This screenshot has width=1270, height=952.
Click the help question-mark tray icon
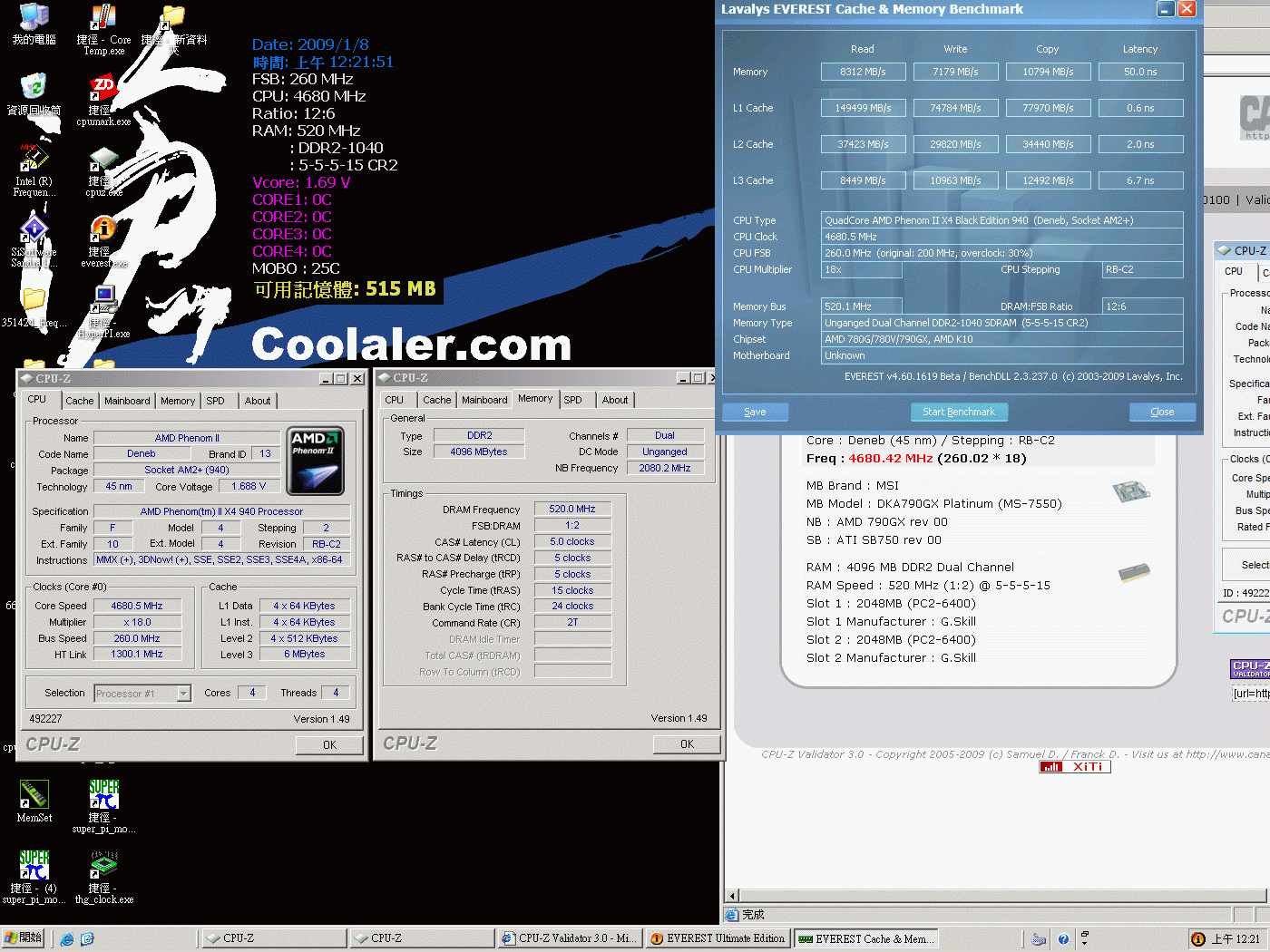(x=1063, y=939)
